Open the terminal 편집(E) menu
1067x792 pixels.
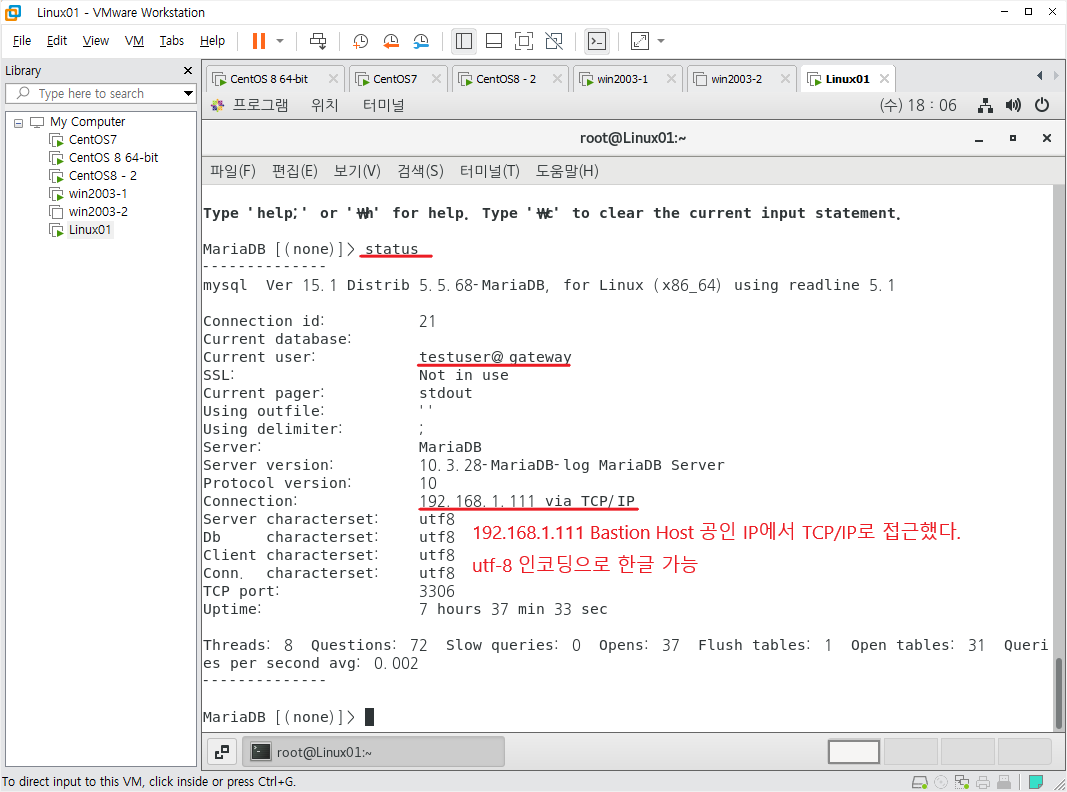tap(295, 171)
